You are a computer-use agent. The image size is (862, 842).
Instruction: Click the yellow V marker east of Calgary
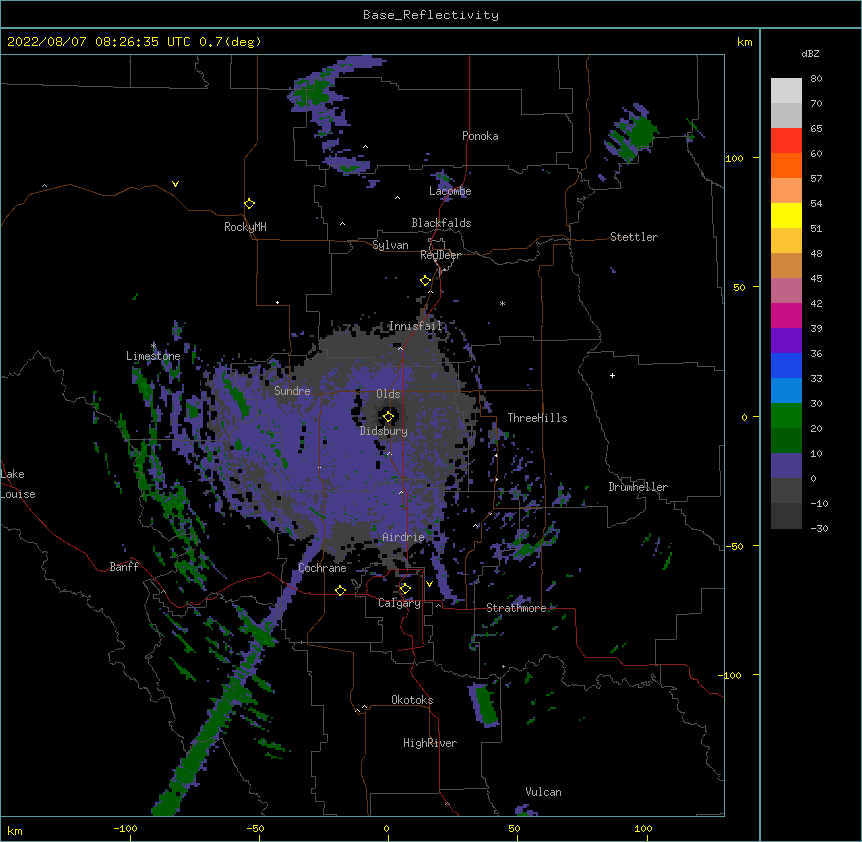click(429, 584)
